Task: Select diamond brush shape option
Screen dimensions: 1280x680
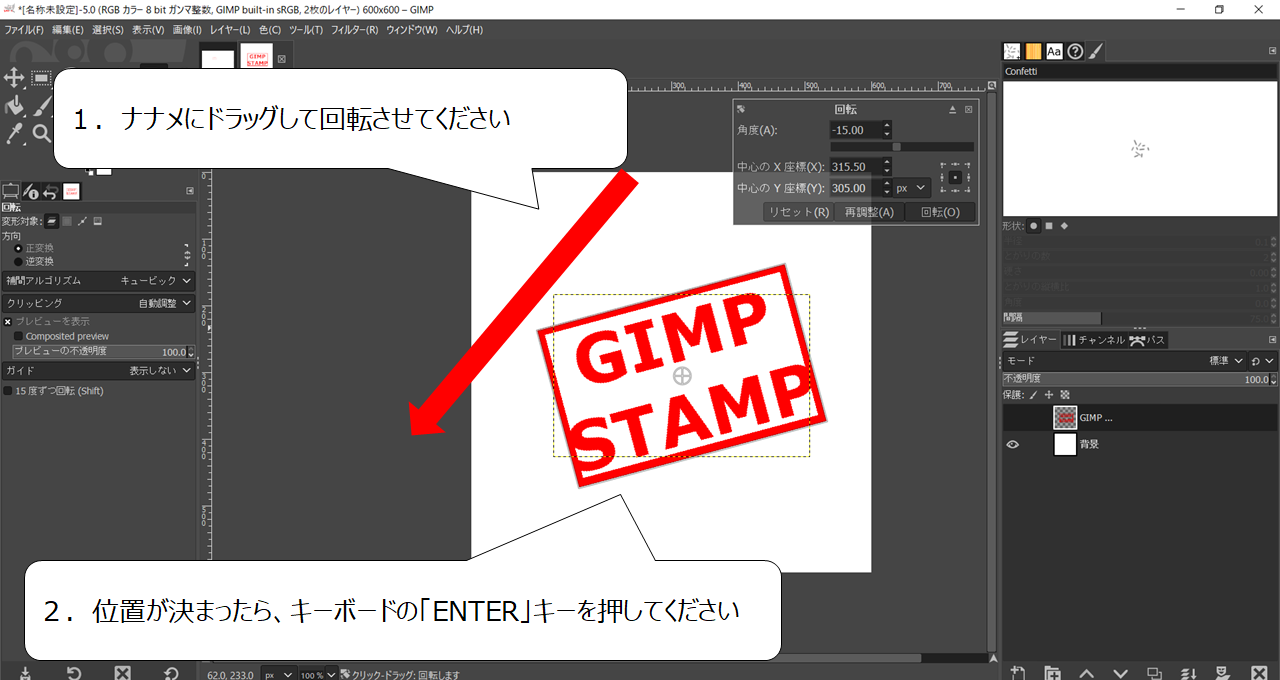Action: [1064, 226]
